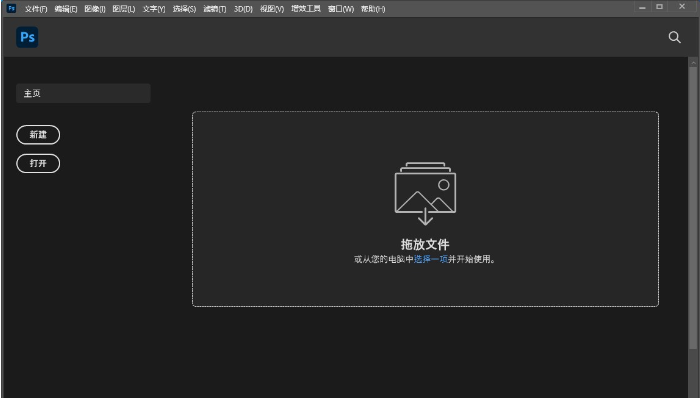
Task: Open the 滤镜(T) menu
Action: tap(215, 9)
